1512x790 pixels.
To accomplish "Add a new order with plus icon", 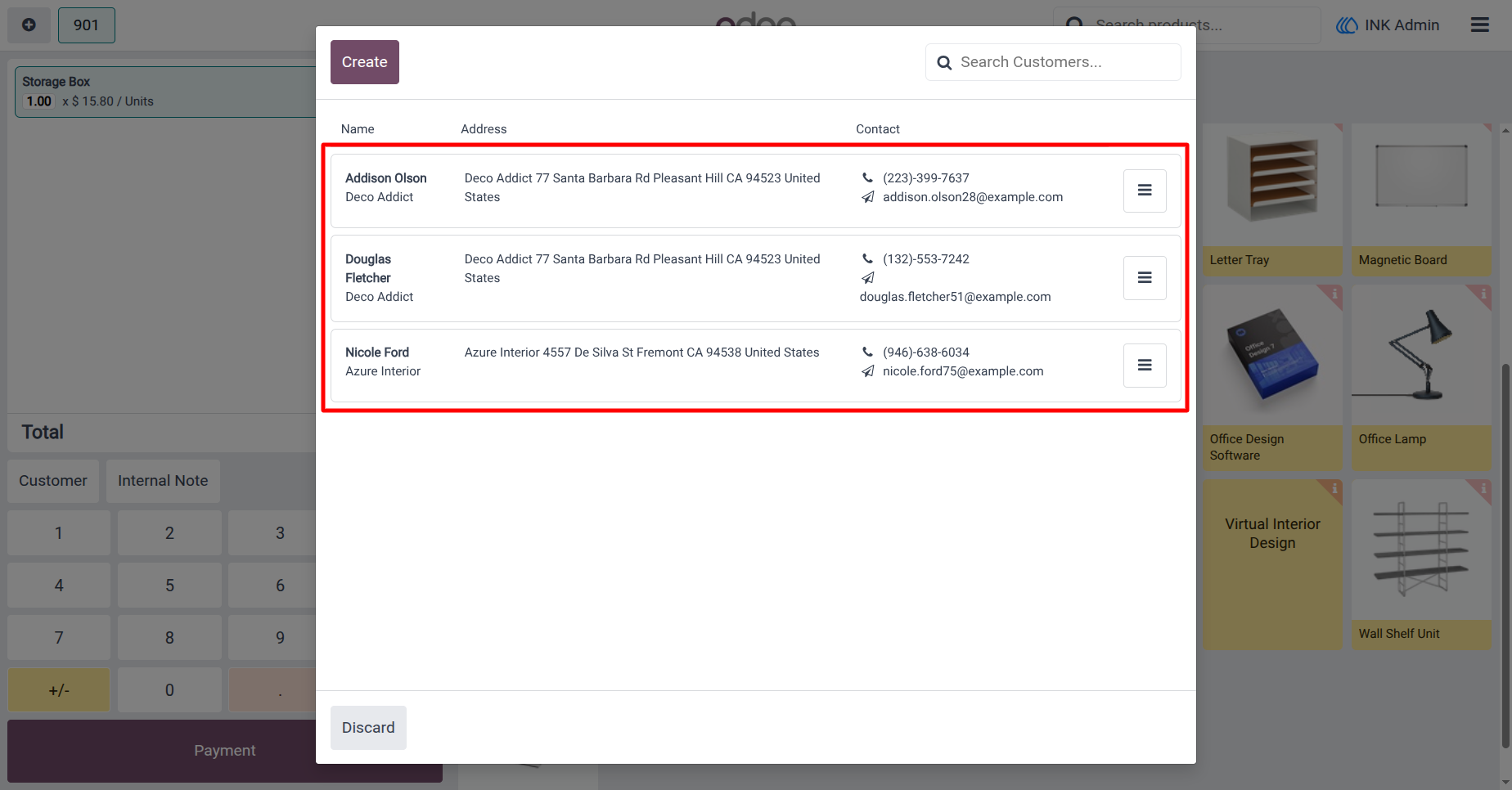I will 29,25.
